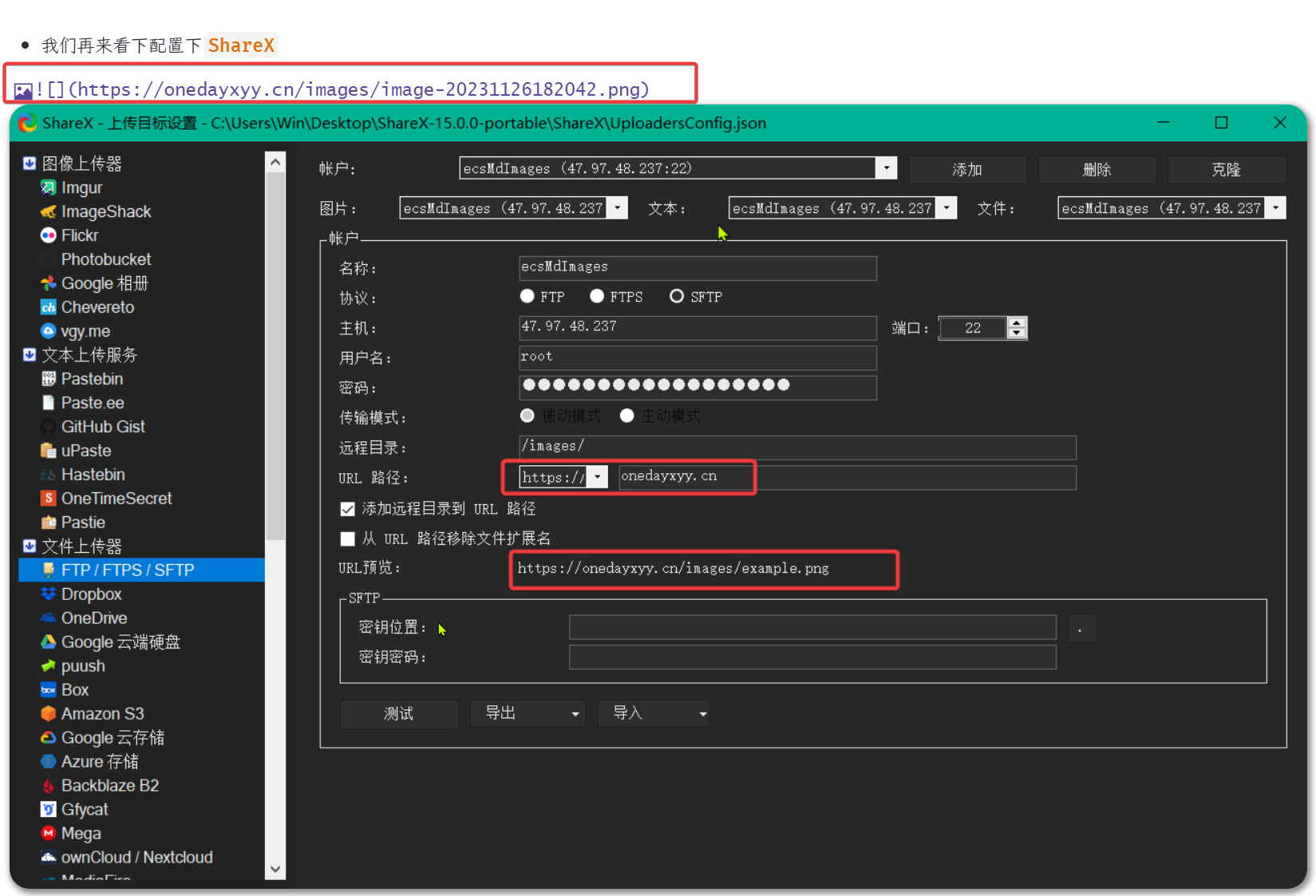
Task: Open the 帐户 account dropdown
Action: [x=886, y=168]
